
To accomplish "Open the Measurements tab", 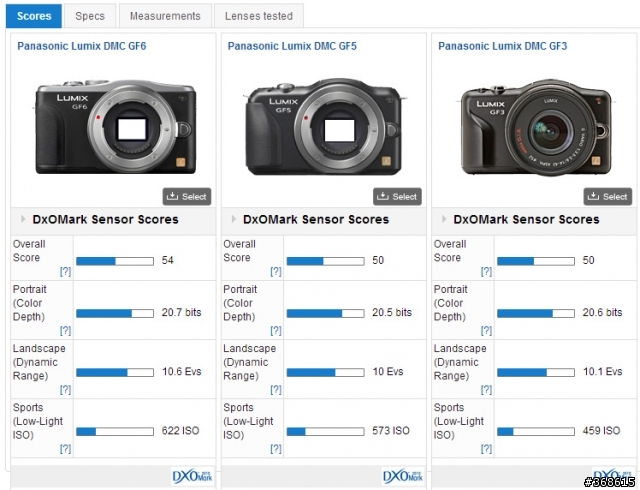I will tap(165, 16).
